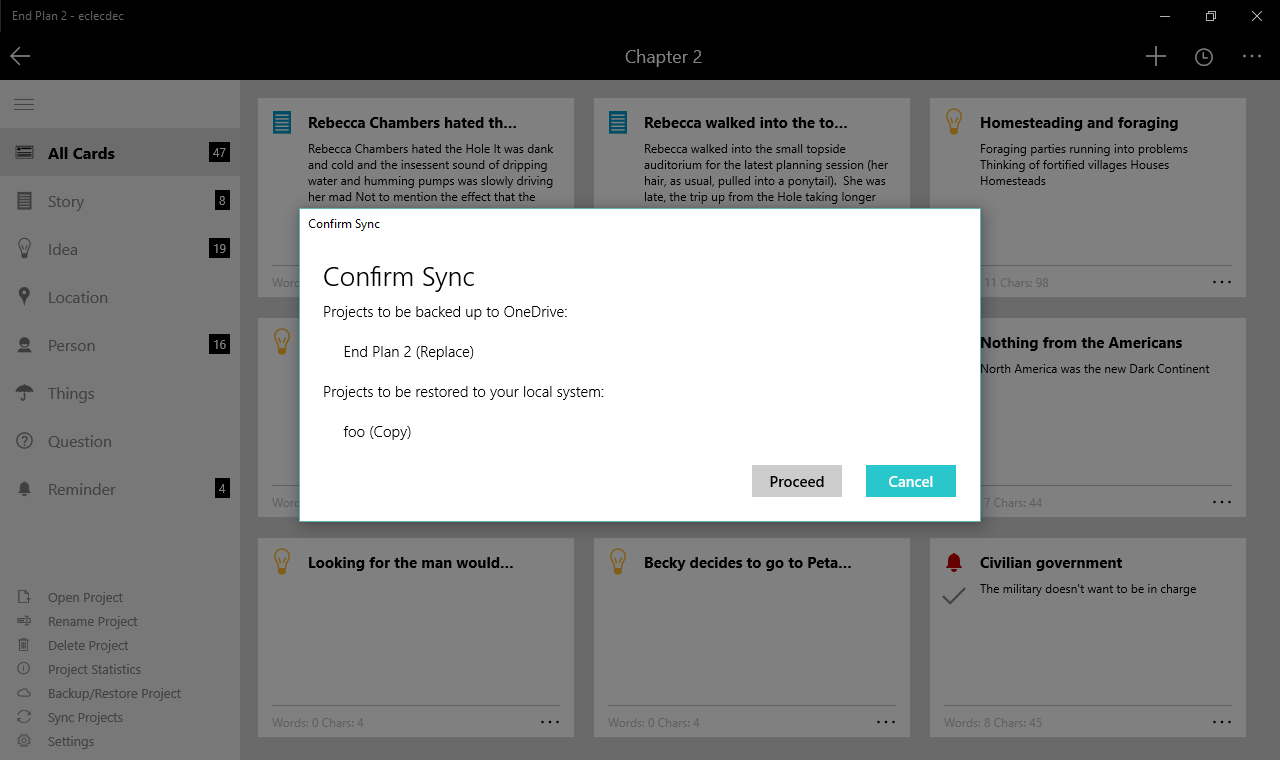
Task: Click the Person icon in sidebar
Action: click(25, 345)
